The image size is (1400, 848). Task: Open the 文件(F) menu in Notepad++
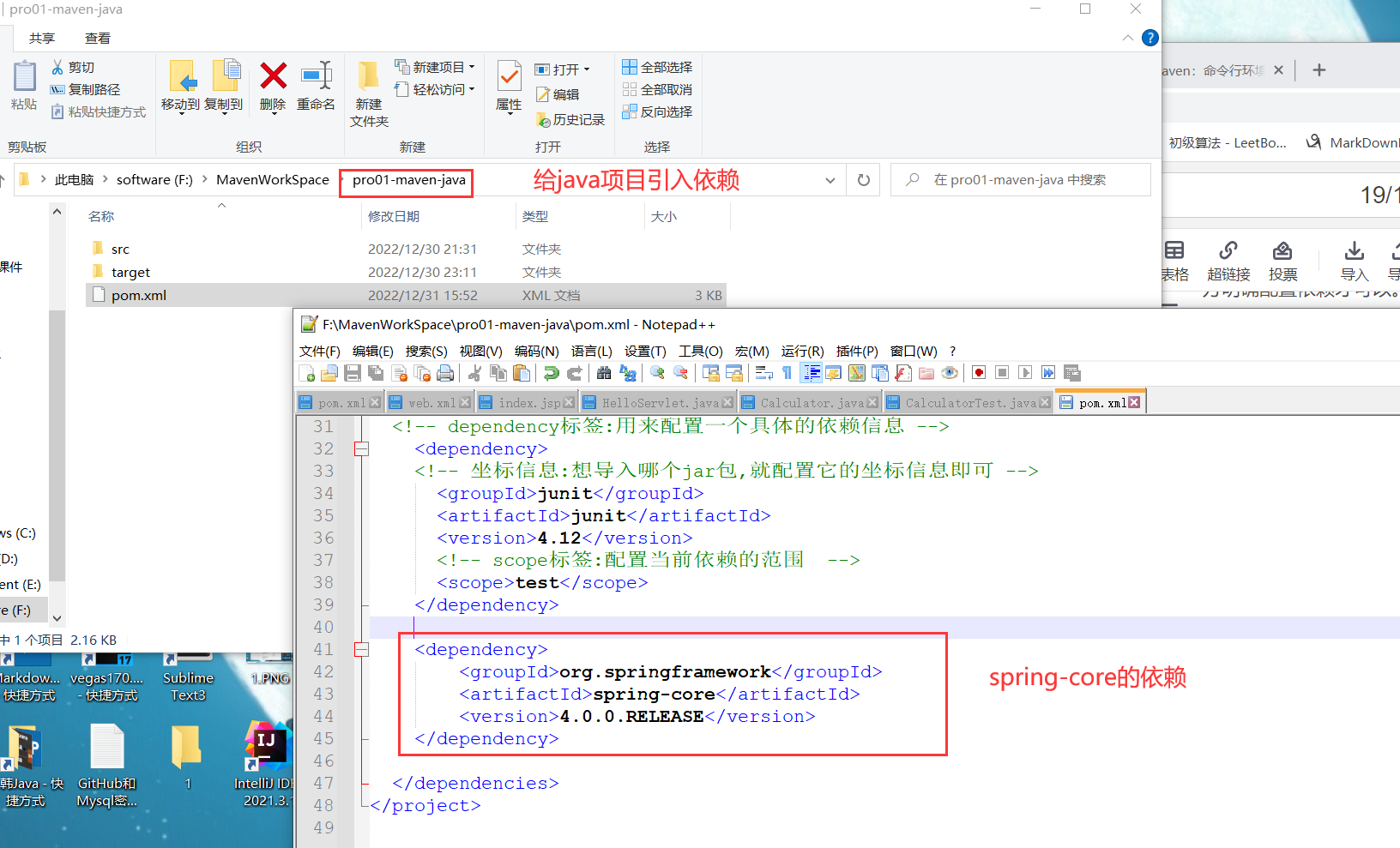point(319,351)
